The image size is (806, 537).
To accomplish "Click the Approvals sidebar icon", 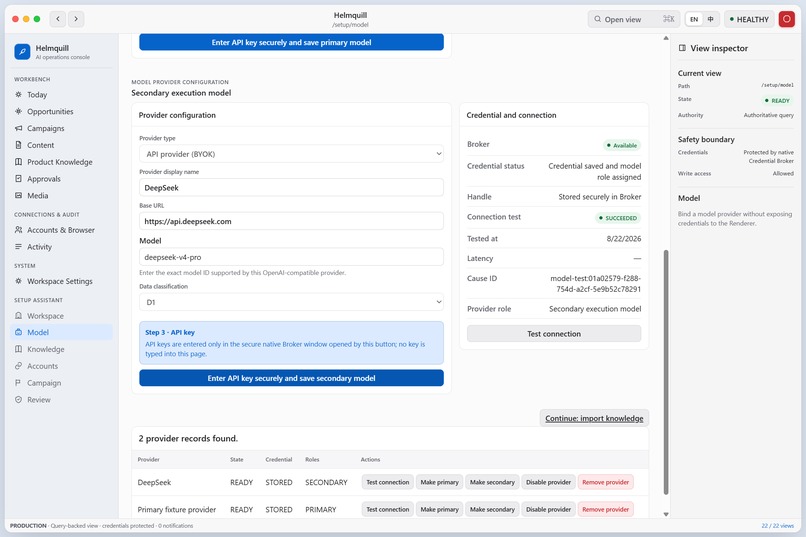I will click(x=19, y=179).
